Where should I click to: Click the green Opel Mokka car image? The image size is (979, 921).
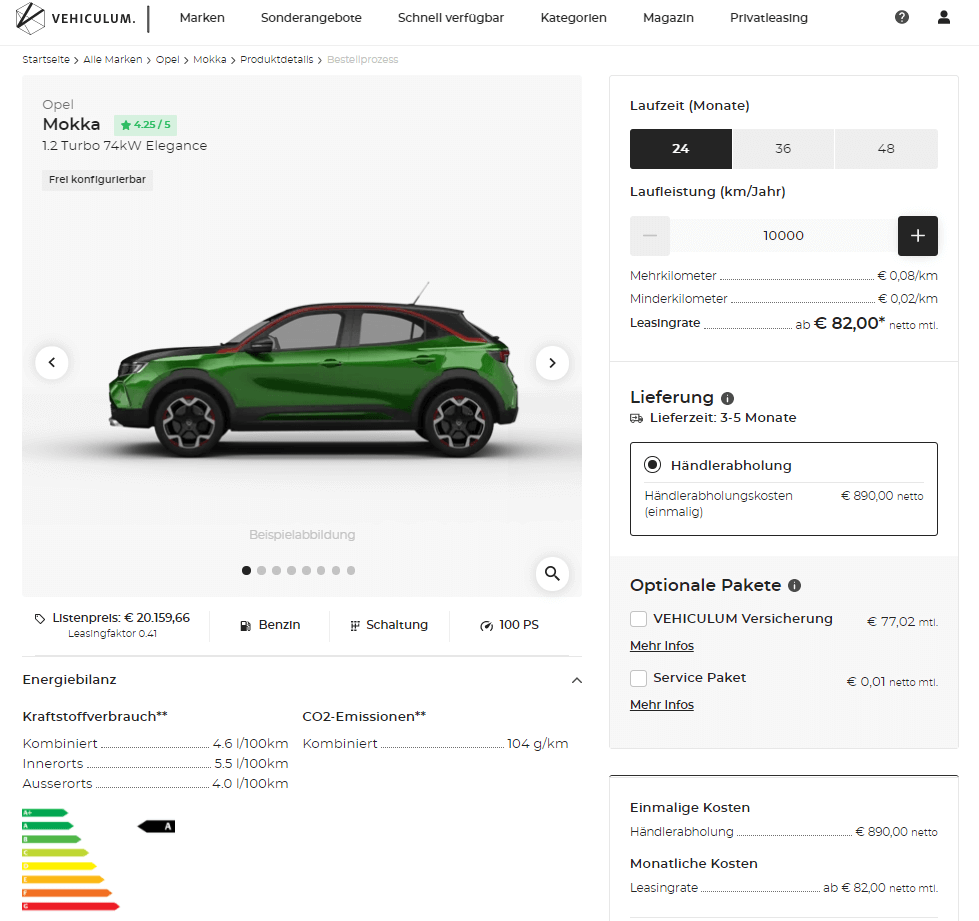313,370
